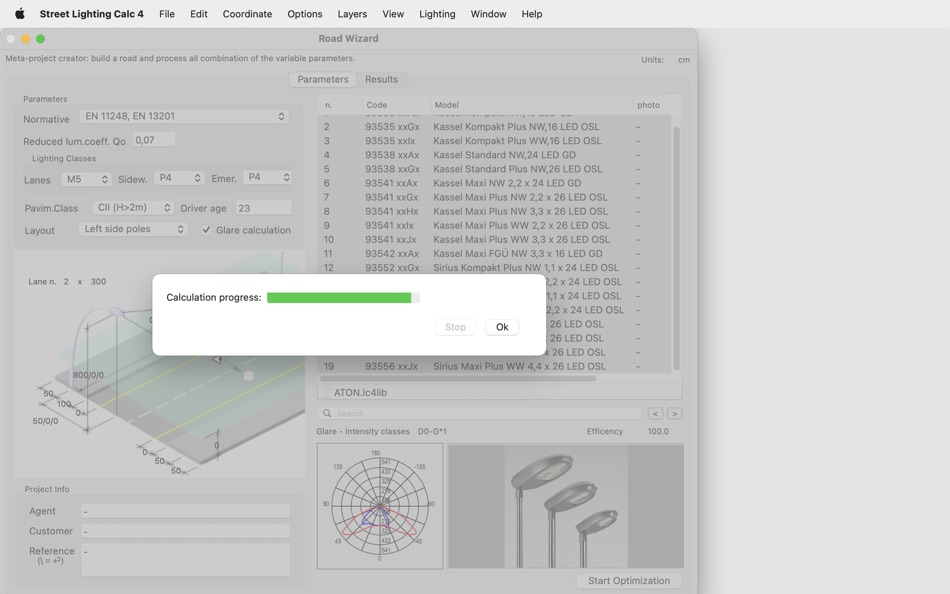Click the Driver age field
Screen dimensions: 950x594
[264, 208]
